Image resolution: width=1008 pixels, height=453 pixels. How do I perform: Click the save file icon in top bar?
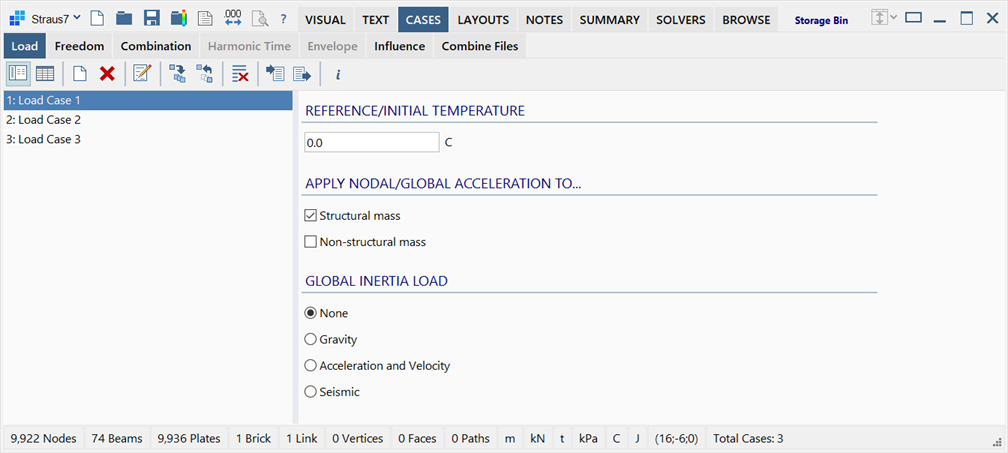point(151,19)
